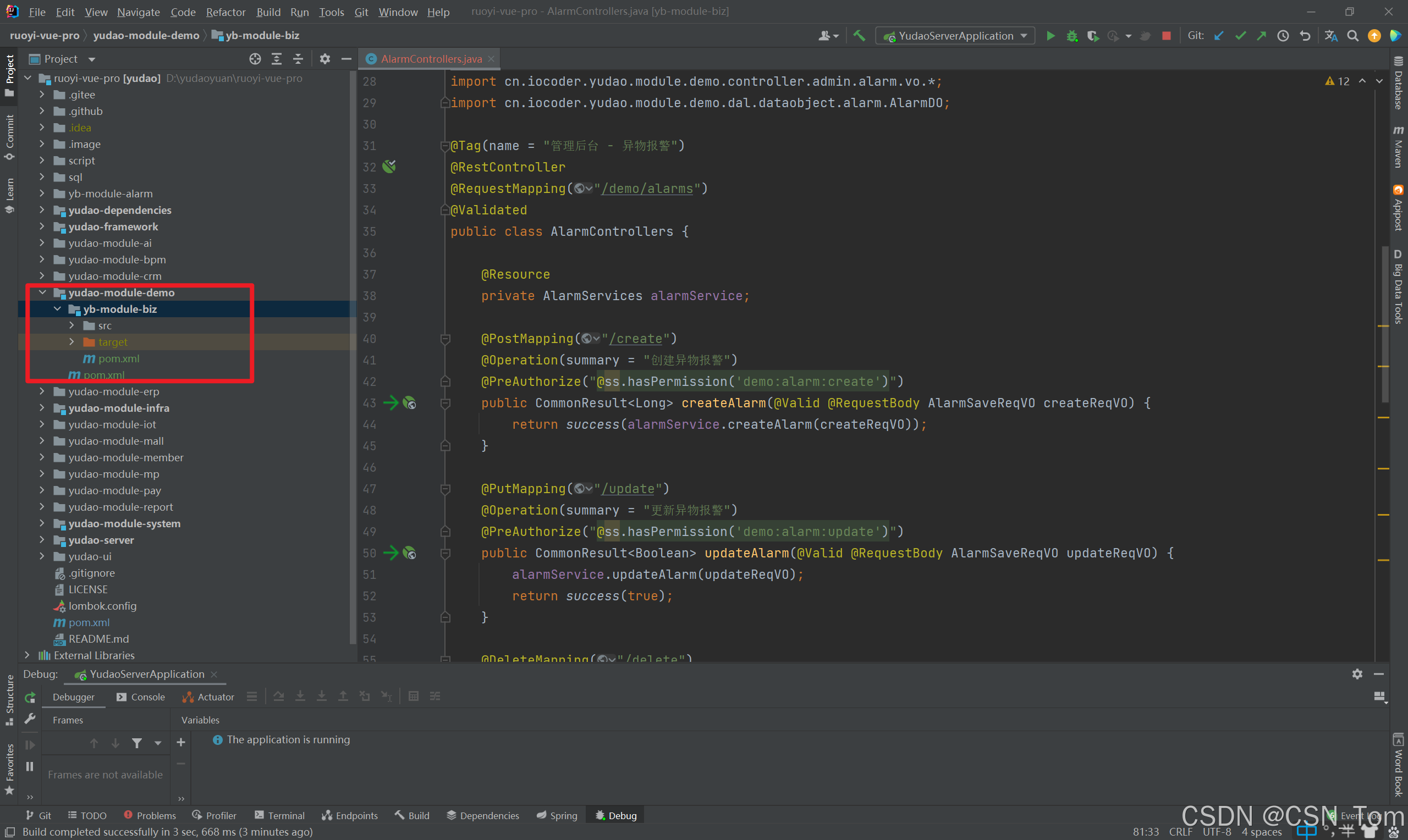Viewport: 1408px width, 840px height.
Task: Commit changes with Git green checkmark
Action: tap(1240, 36)
